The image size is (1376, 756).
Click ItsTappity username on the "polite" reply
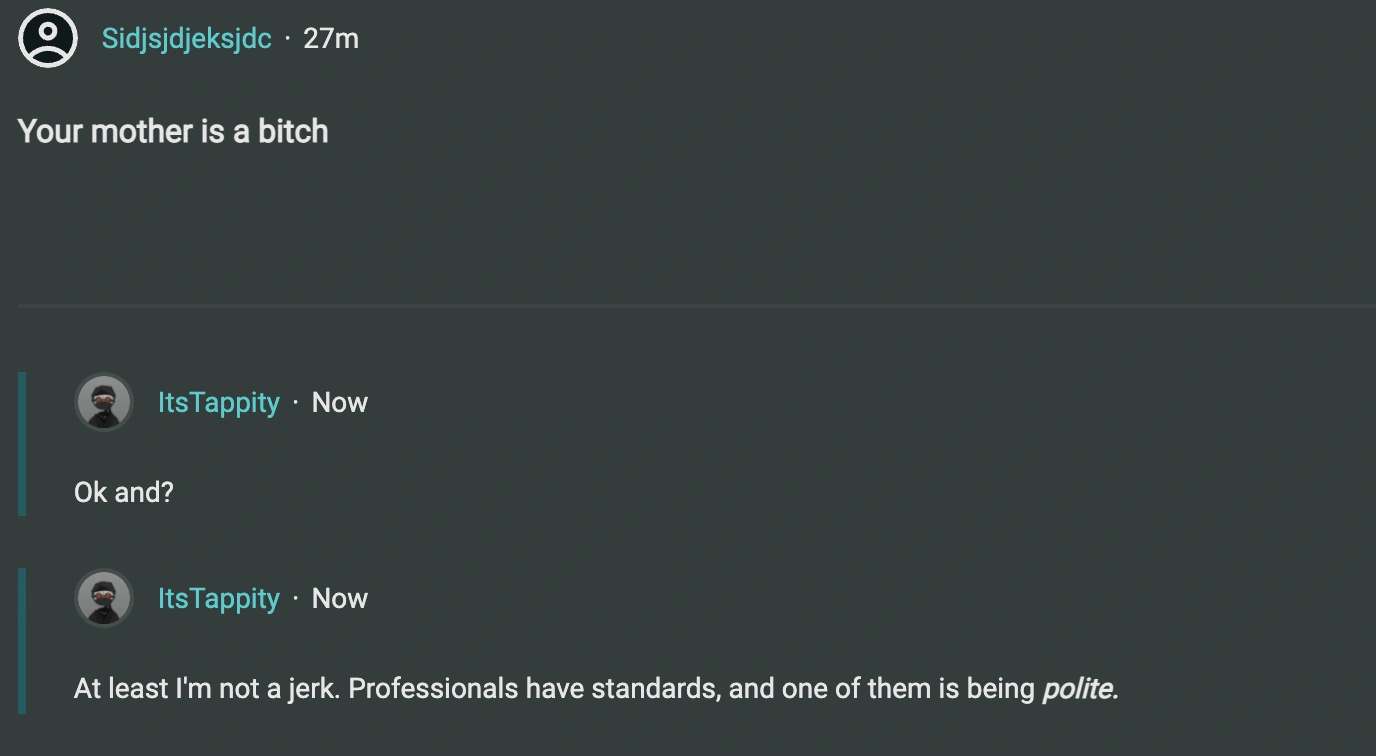[x=218, y=598]
